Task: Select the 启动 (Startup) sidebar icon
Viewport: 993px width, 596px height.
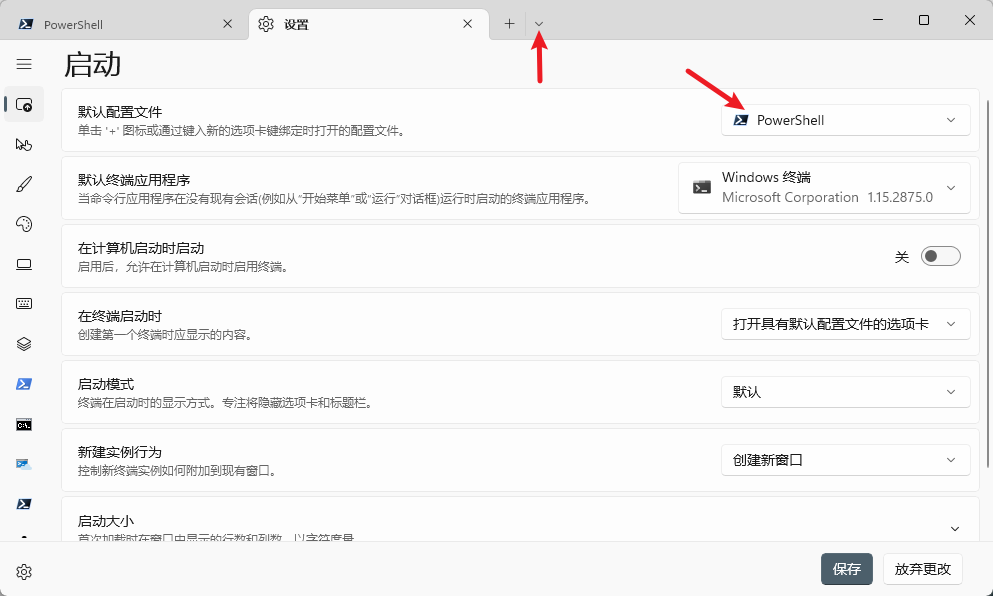Action: click(24, 105)
